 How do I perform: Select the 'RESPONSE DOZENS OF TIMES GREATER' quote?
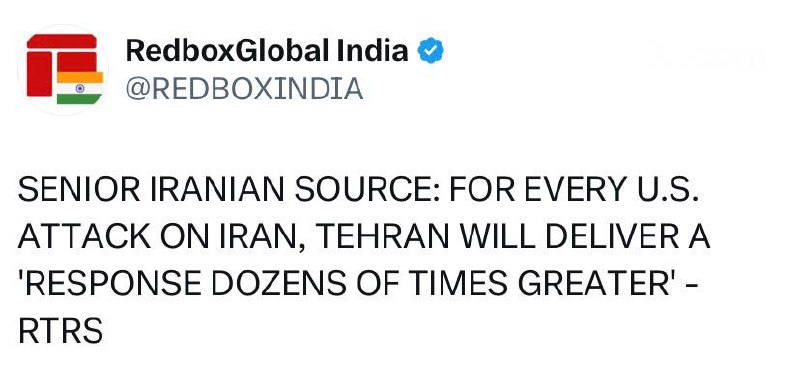[x=346, y=285]
